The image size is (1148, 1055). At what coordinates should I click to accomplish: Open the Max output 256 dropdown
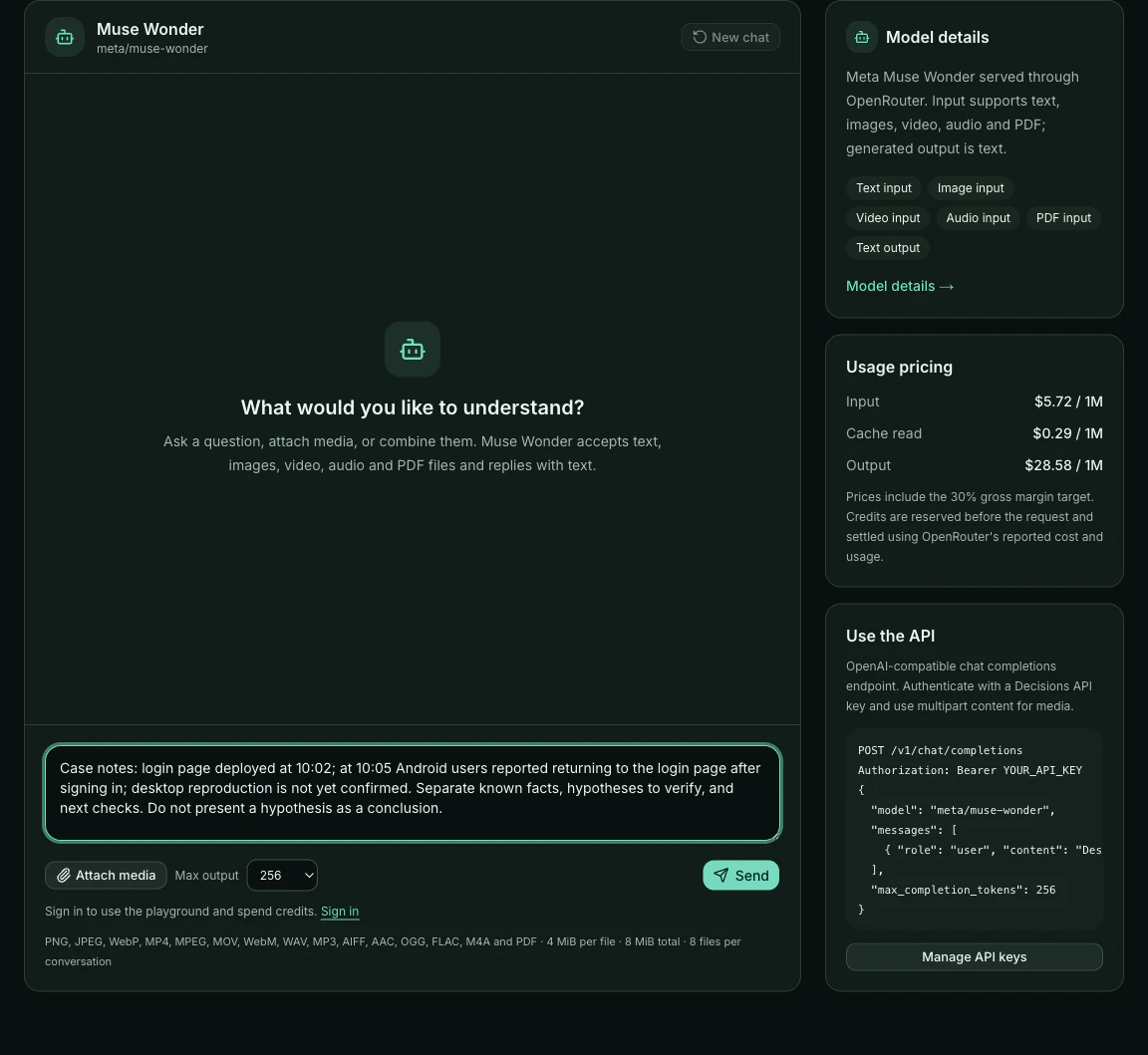point(282,876)
